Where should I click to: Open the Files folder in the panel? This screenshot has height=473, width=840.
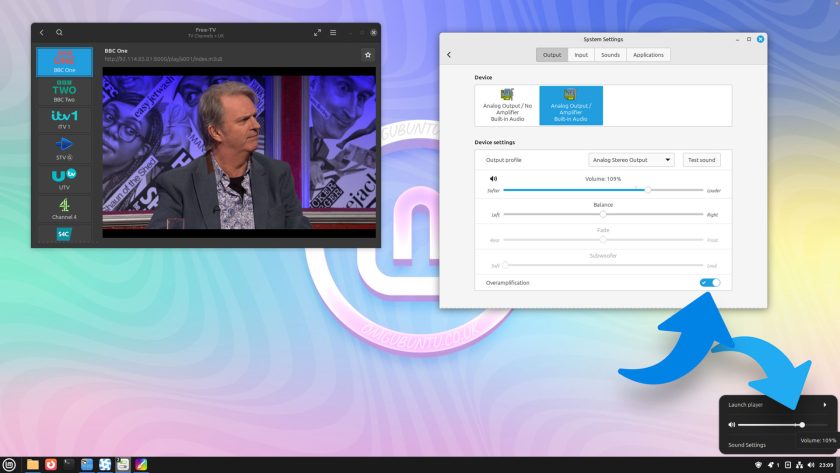(x=33, y=465)
